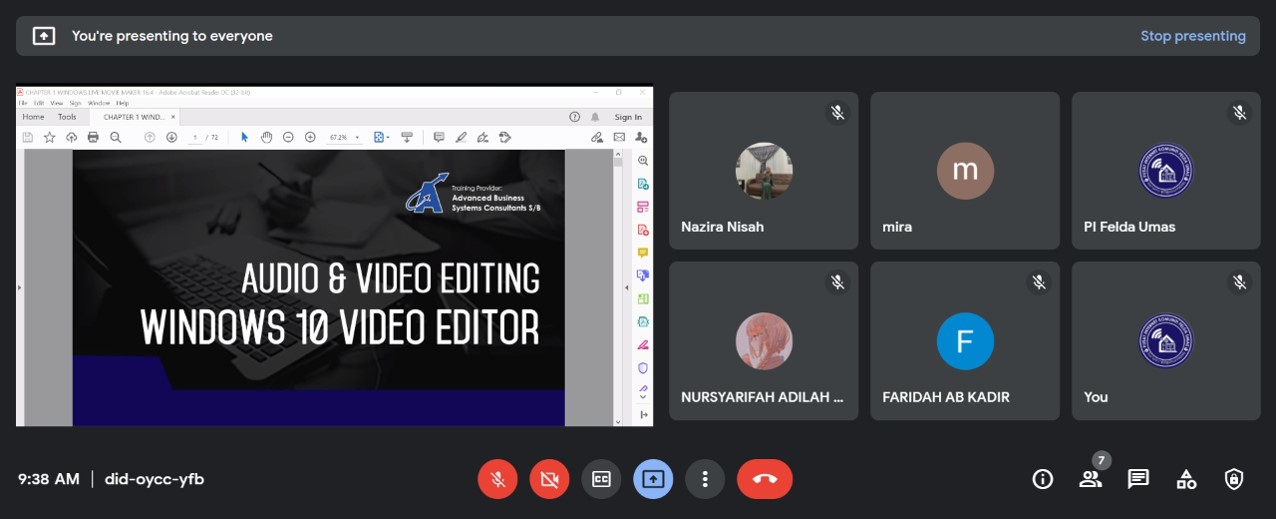1276x519 pixels.
Task: Click Stop presenting
Action: 1192,36
